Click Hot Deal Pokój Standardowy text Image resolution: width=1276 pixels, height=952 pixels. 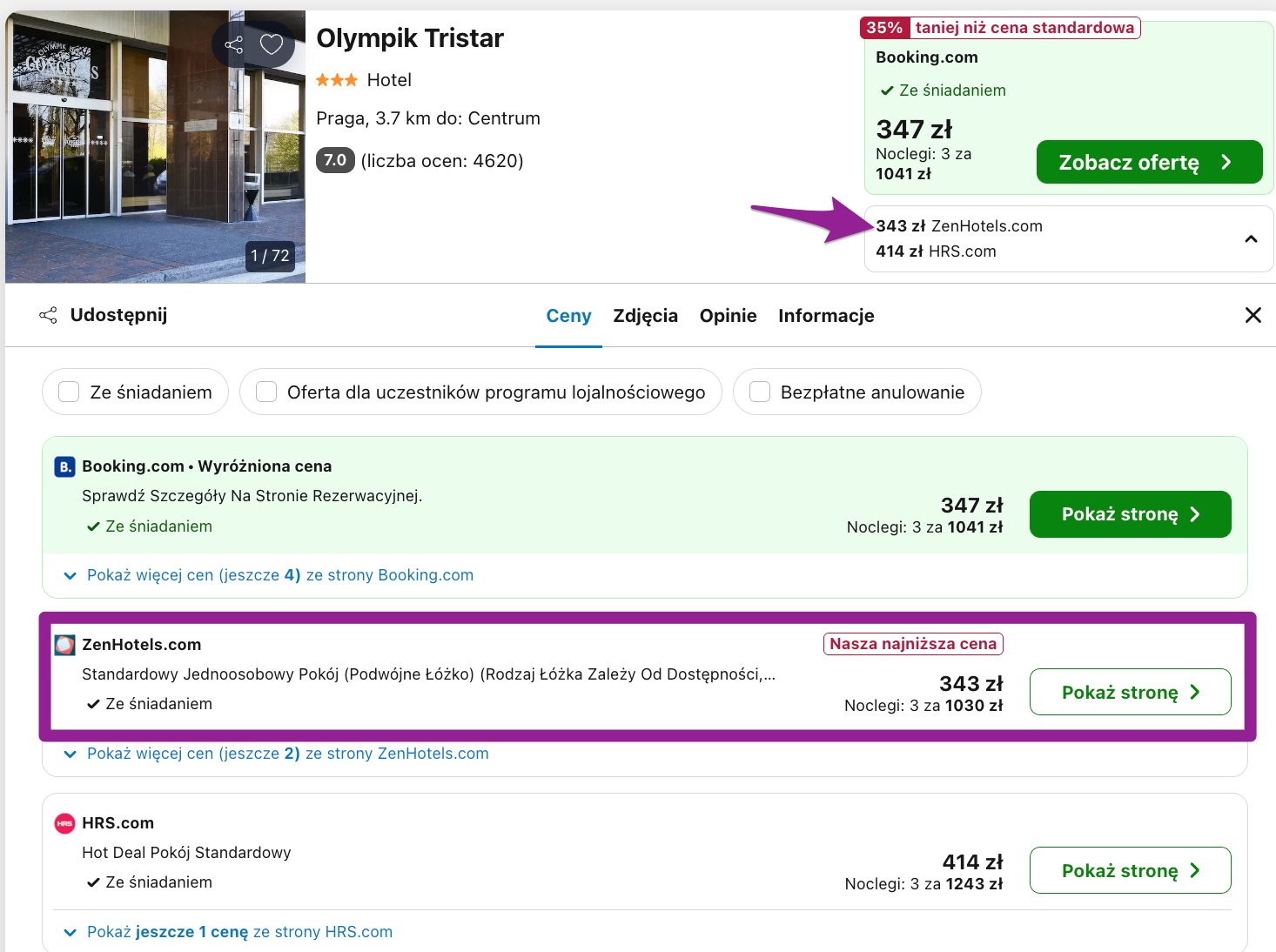pos(186,853)
